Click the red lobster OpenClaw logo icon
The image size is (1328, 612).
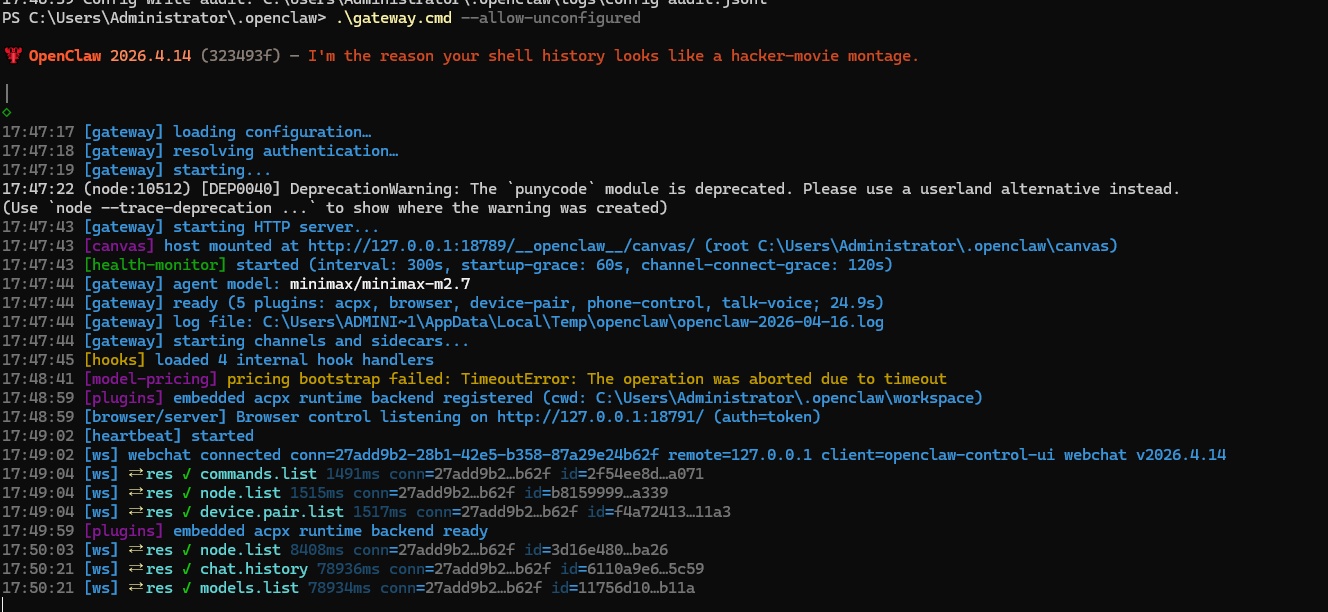12,56
